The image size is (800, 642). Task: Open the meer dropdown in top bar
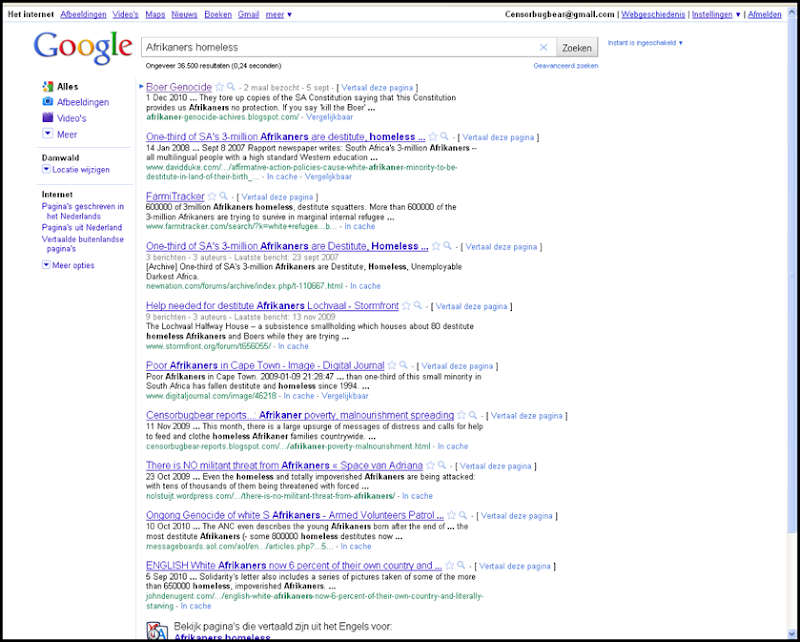click(279, 14)
